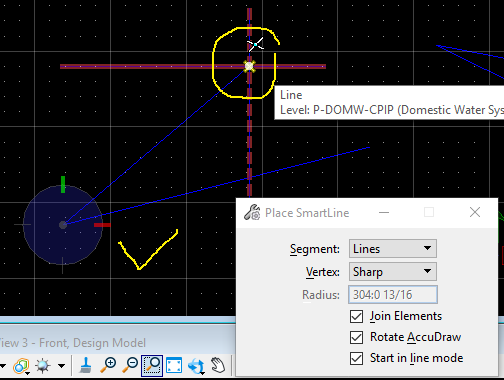The width and height of the screenshot is (504, 380).
Task: Disable Start in line mode option
Action: [356, 358]
